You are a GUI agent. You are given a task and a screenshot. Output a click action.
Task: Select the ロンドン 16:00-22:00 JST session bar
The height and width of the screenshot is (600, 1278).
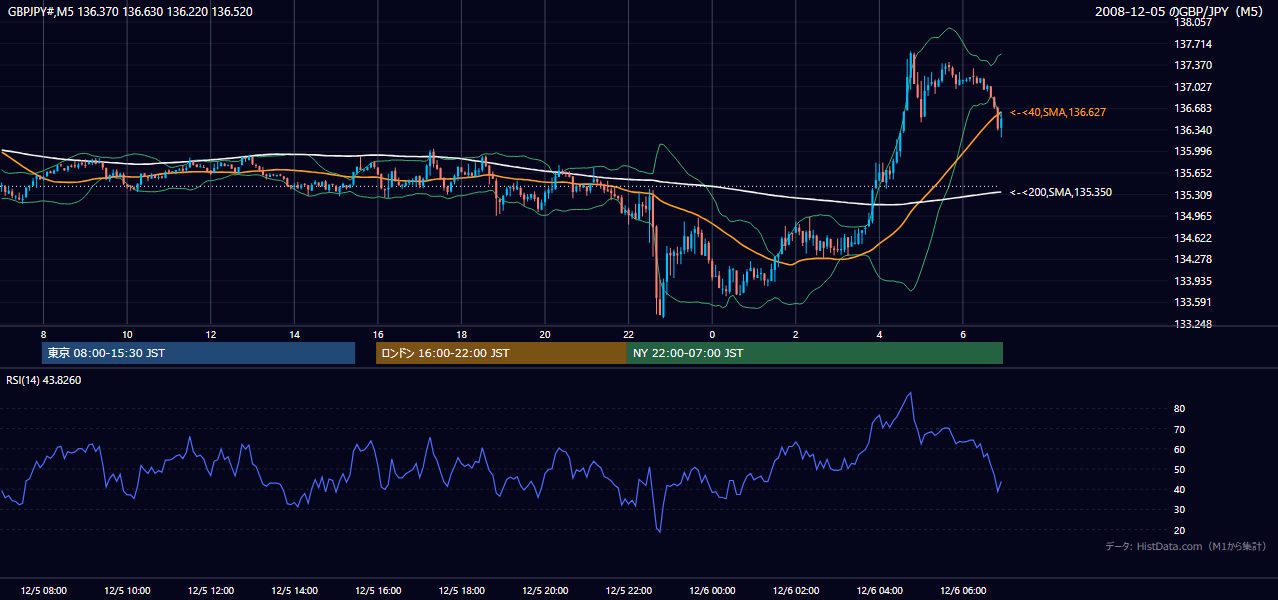click(501, 353)
